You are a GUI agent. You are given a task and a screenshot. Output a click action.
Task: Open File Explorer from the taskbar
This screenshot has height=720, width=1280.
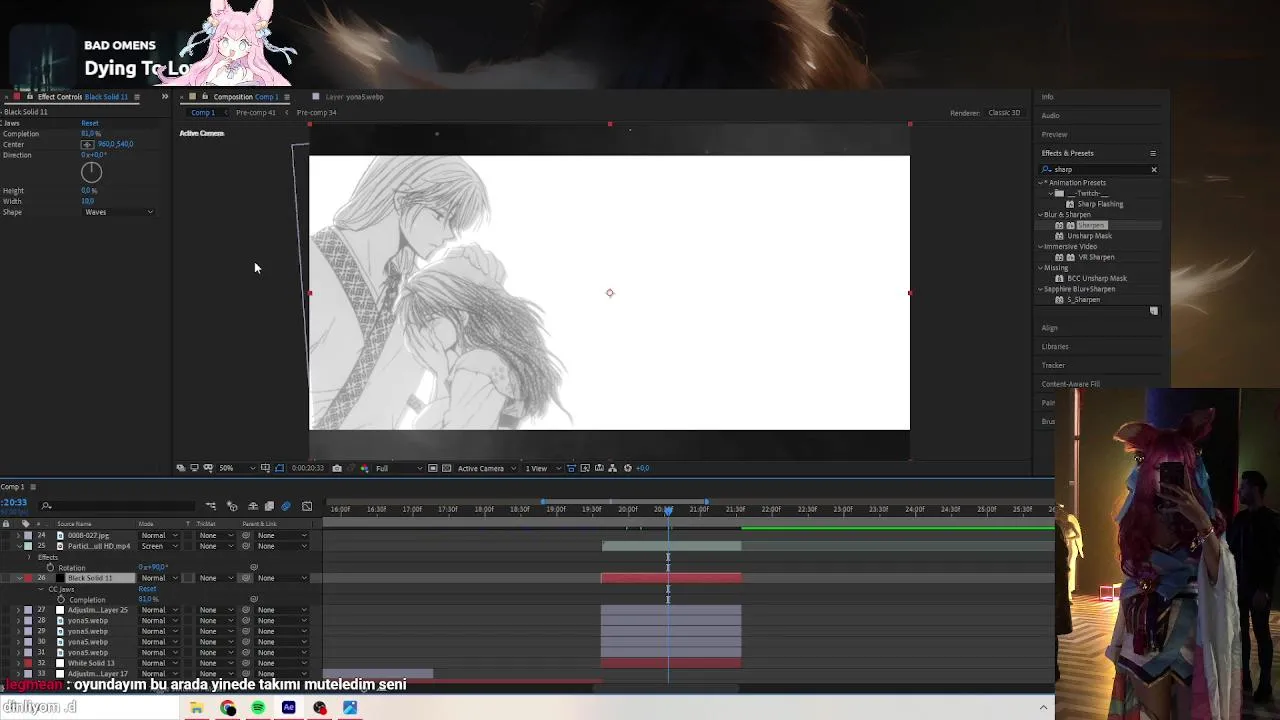tap(197, 708)
